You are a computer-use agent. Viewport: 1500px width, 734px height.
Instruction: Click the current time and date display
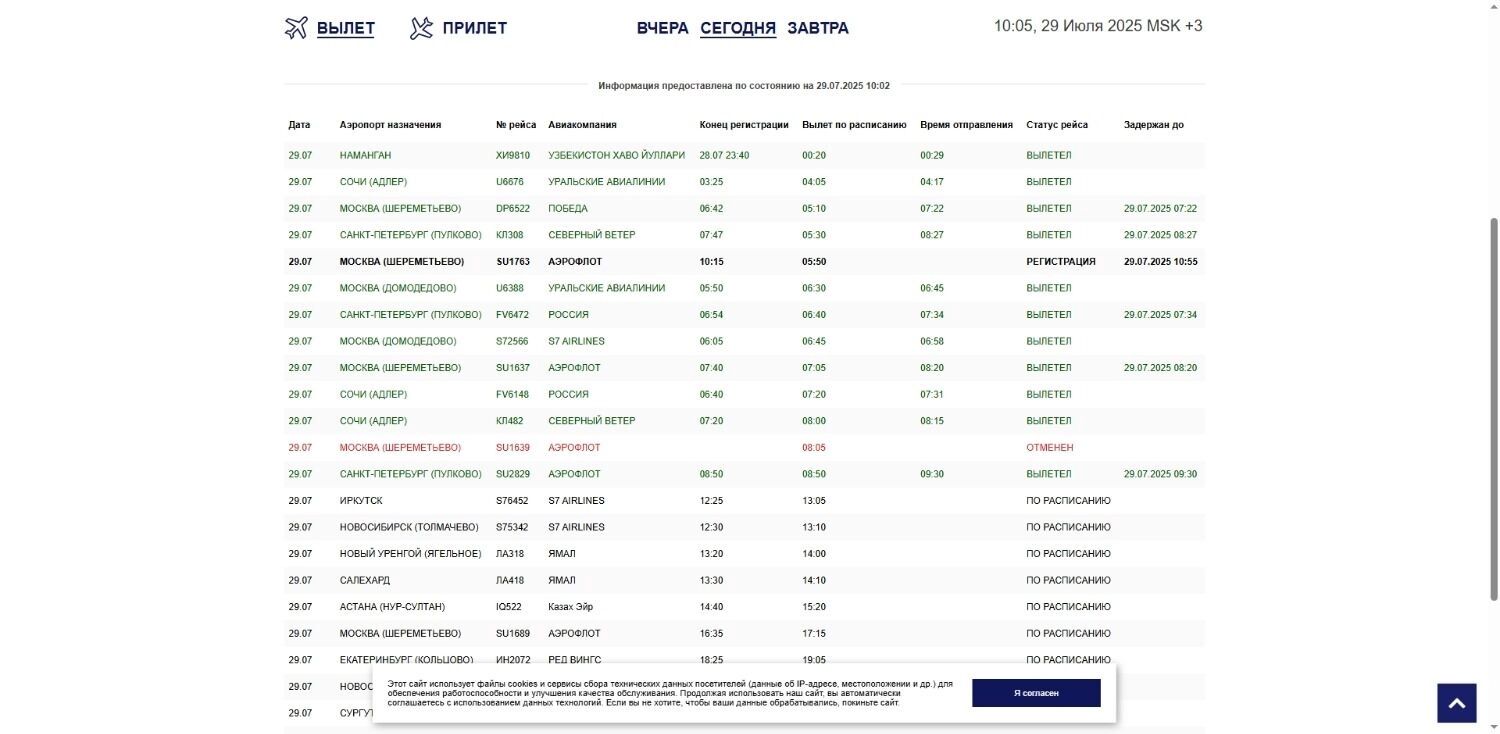pyautogui.click(x=1098, y=26)
